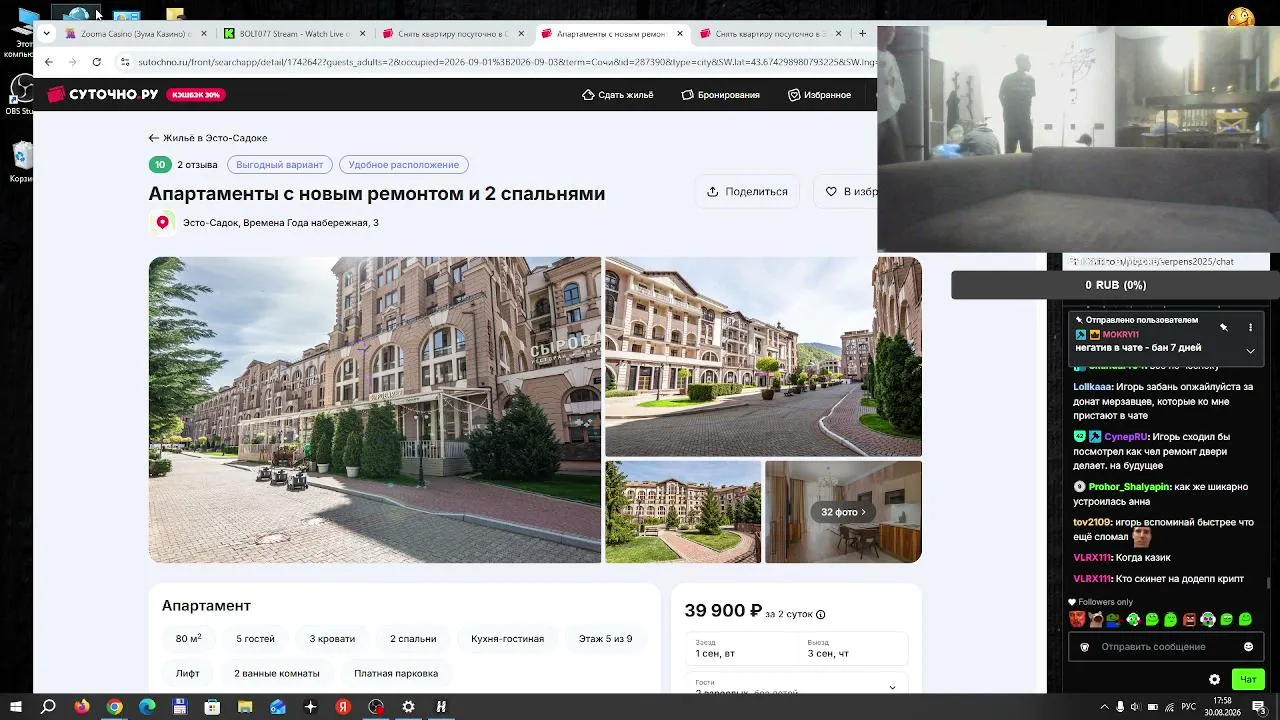Launch Firefox from the taskbar
Screen dimensions: 1280x720
[x=82, y=707]
